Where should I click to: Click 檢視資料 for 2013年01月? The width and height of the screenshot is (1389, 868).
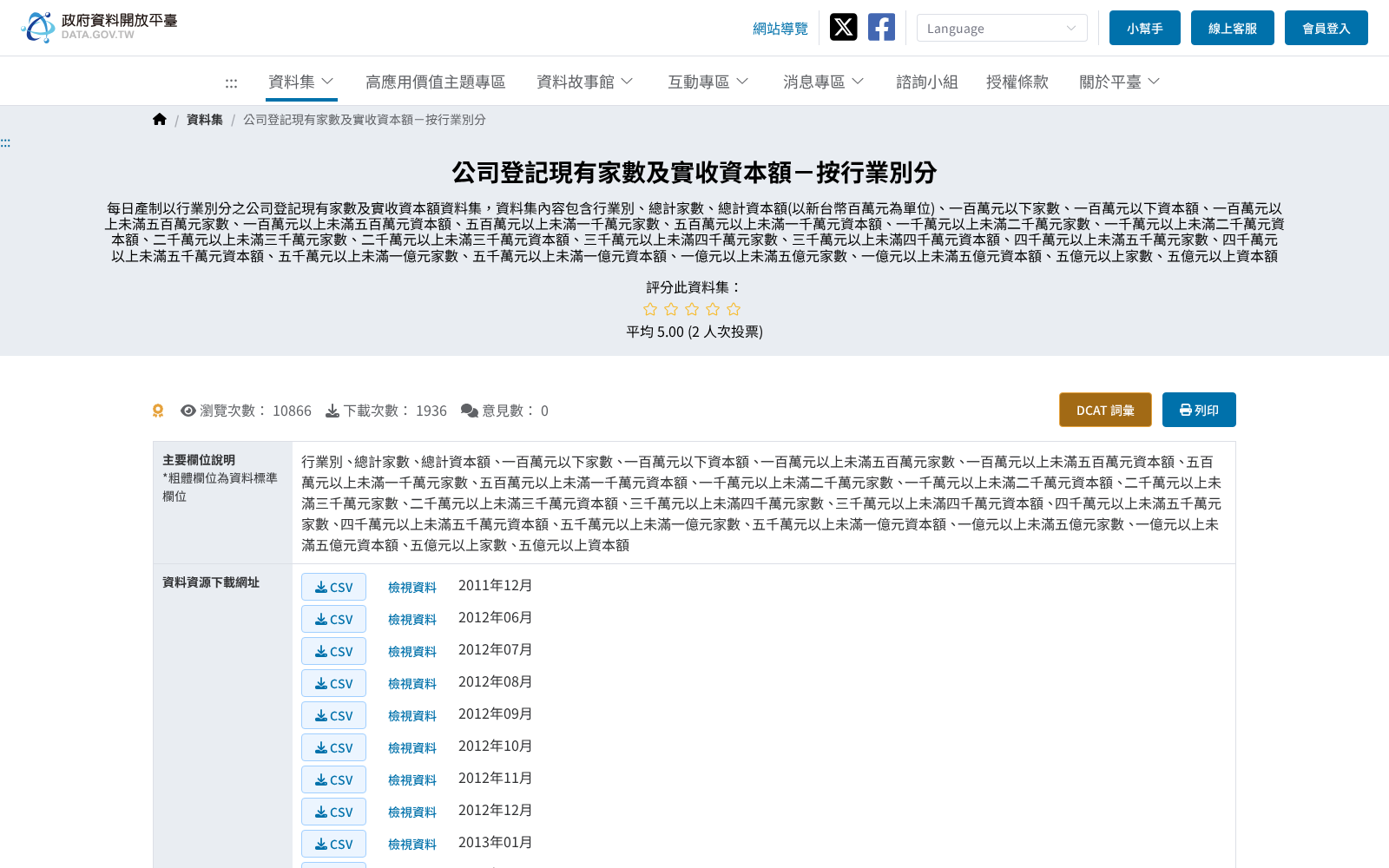tap(412, 845)
